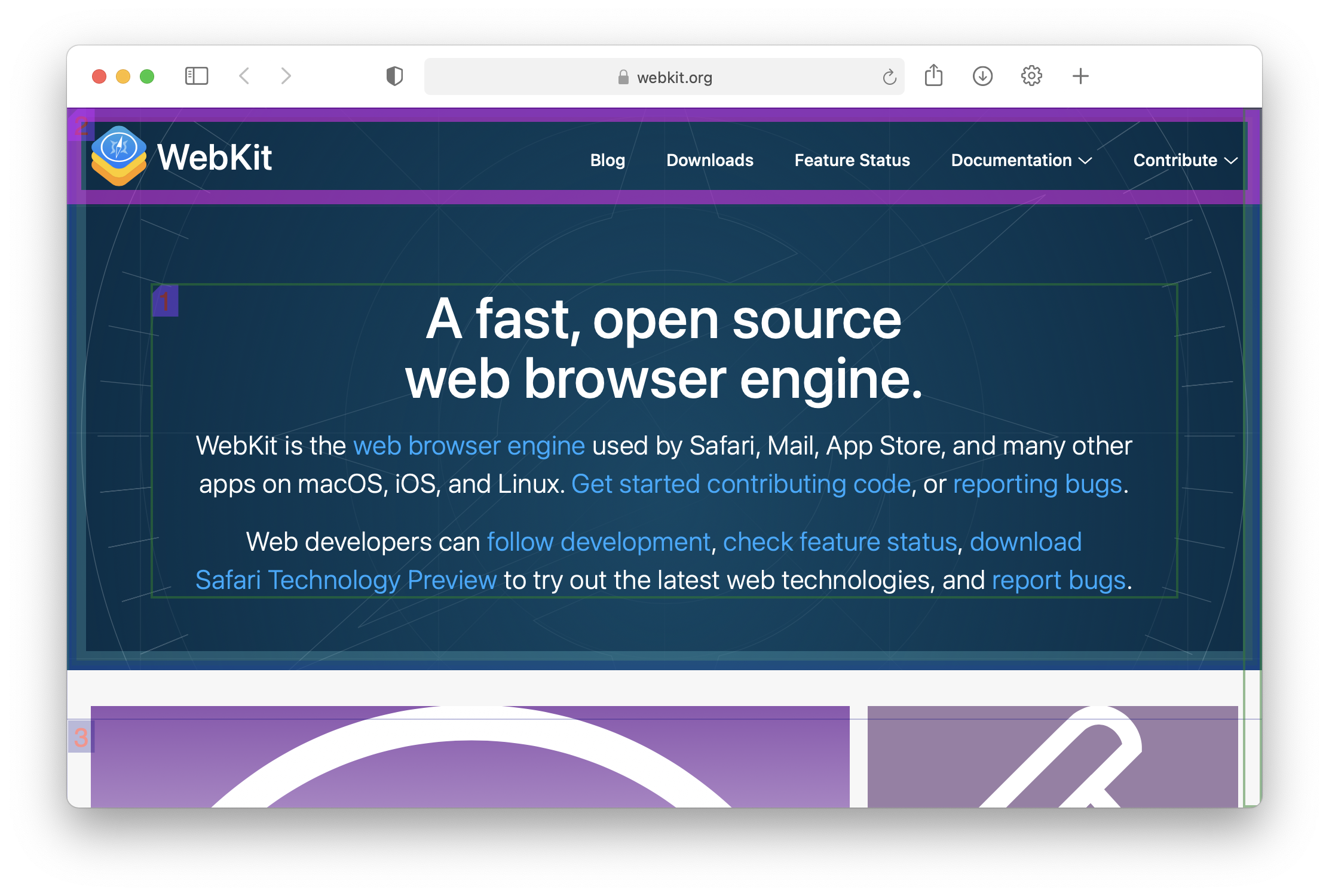
Task: Toggle the Safari sidebar button
Action: pyautogui.click(x=196, y=76)
